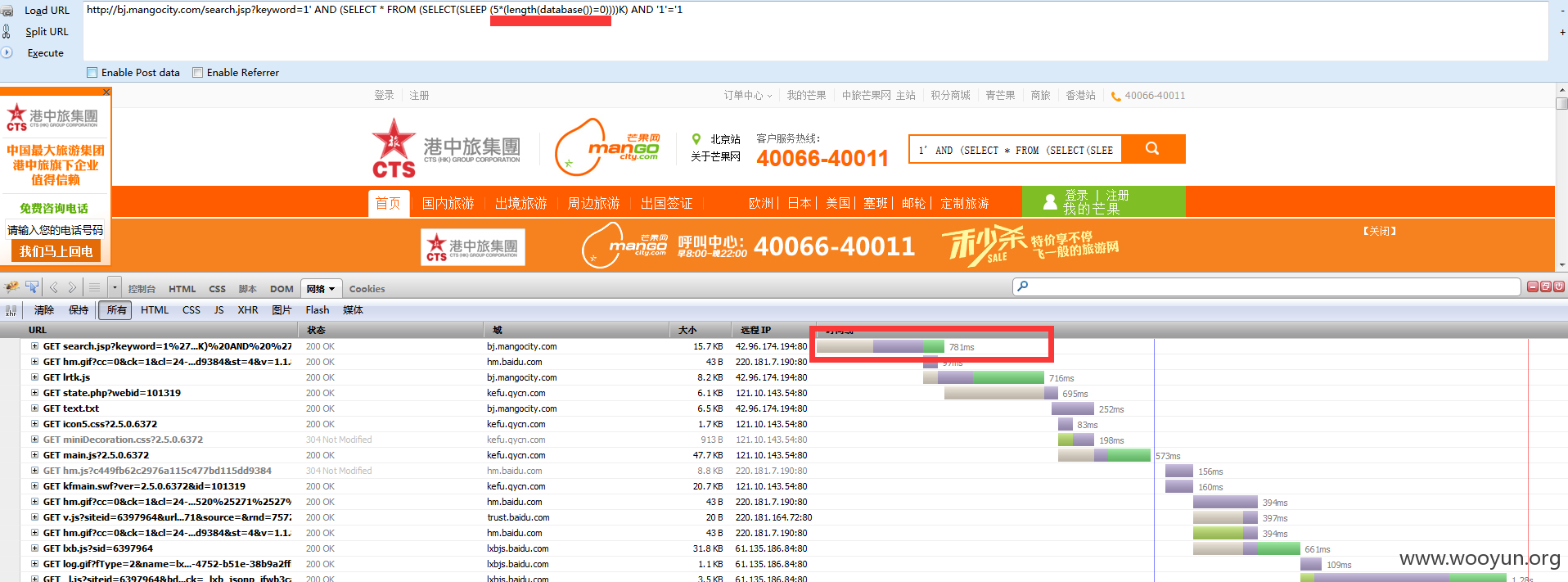Screen dimensions: 1568x582
Task: Open the 网络 tab dropdown arrow
Action: [332, 289]
